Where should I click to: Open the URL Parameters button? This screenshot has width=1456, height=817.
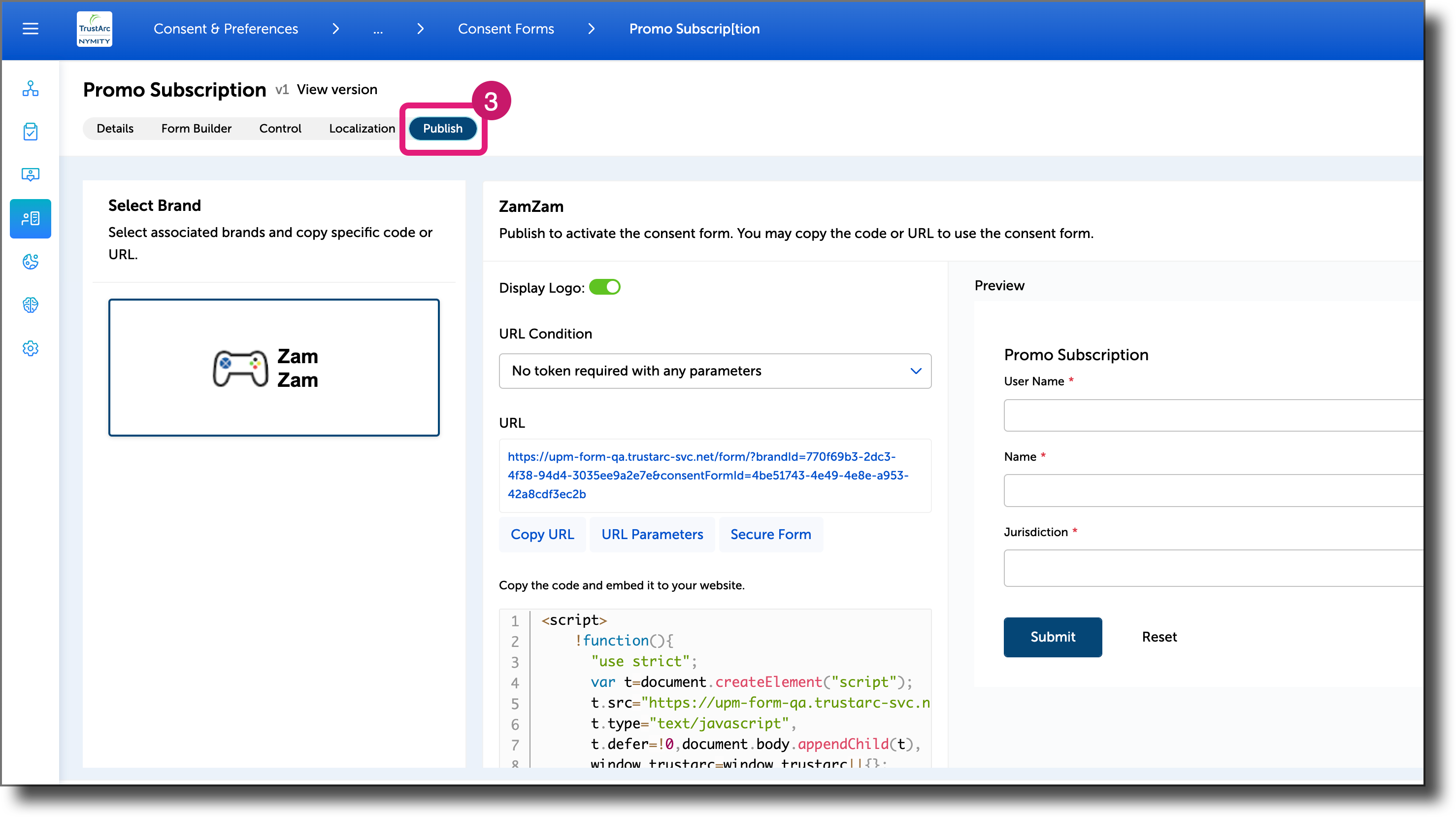point(652,534)
